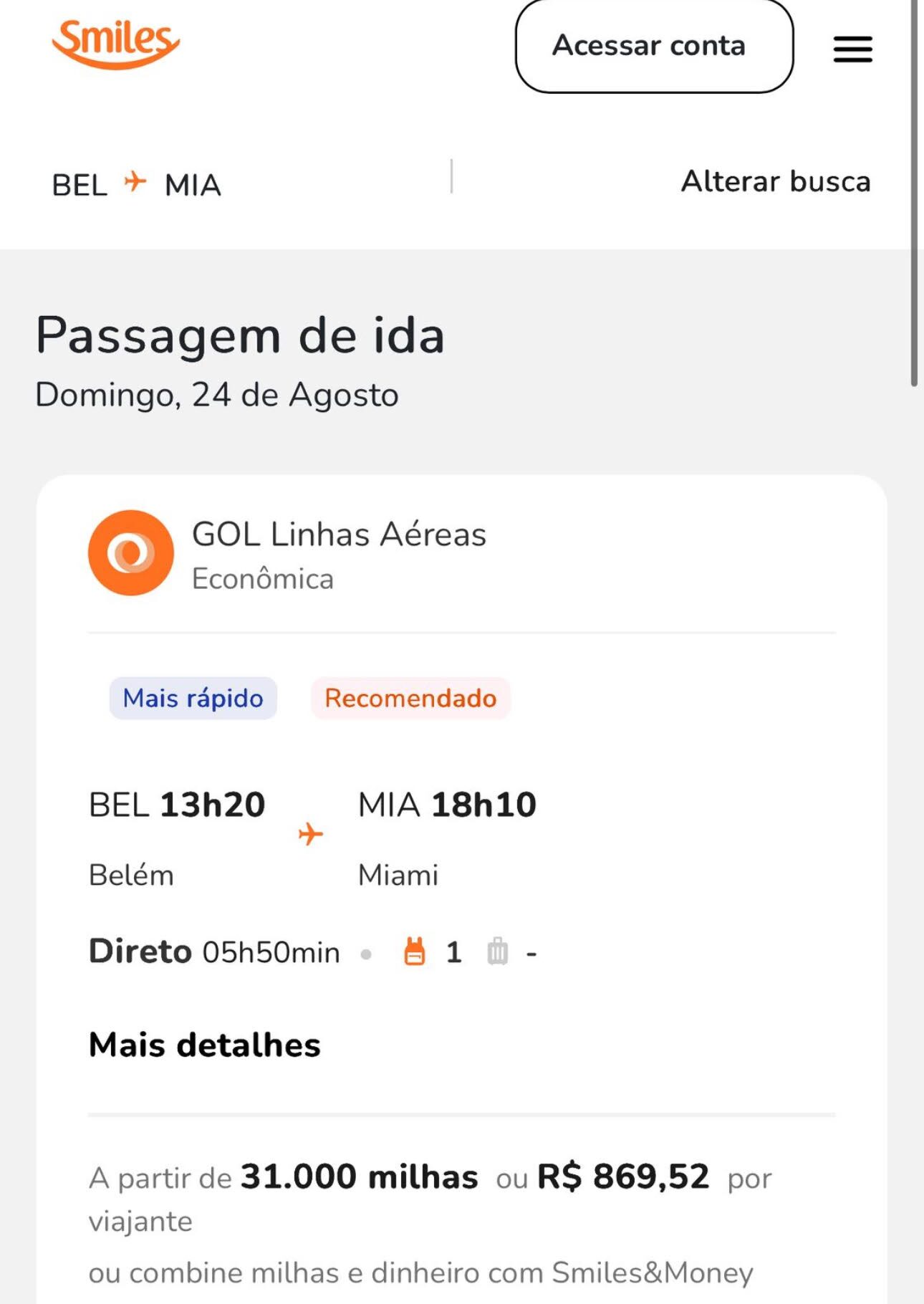Click the MIA 18h10 arrival time
This screenshot has width=924, height=1304.
pos(447,805)
